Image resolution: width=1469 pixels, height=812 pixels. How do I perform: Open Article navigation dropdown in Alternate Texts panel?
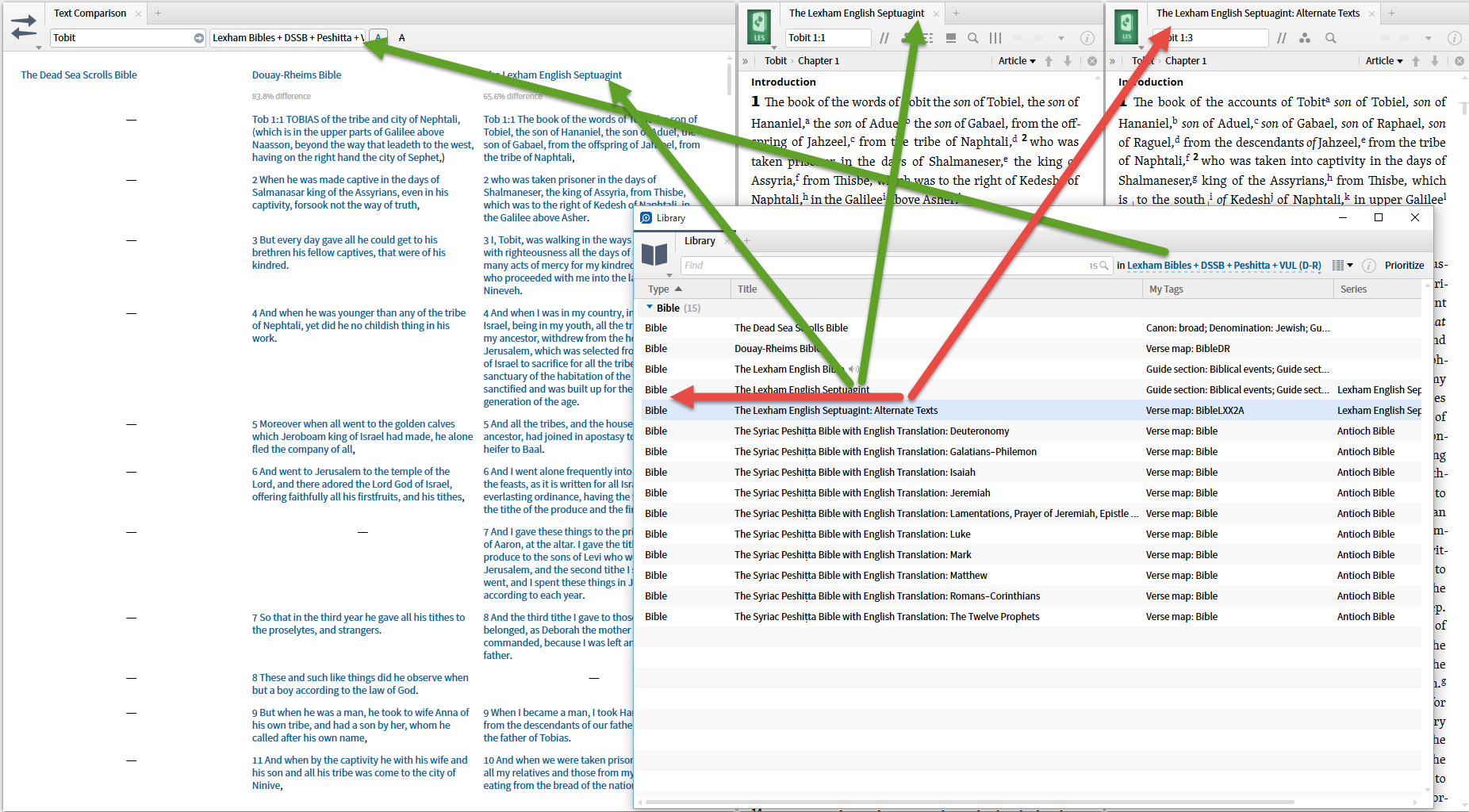coord(1384,61)
